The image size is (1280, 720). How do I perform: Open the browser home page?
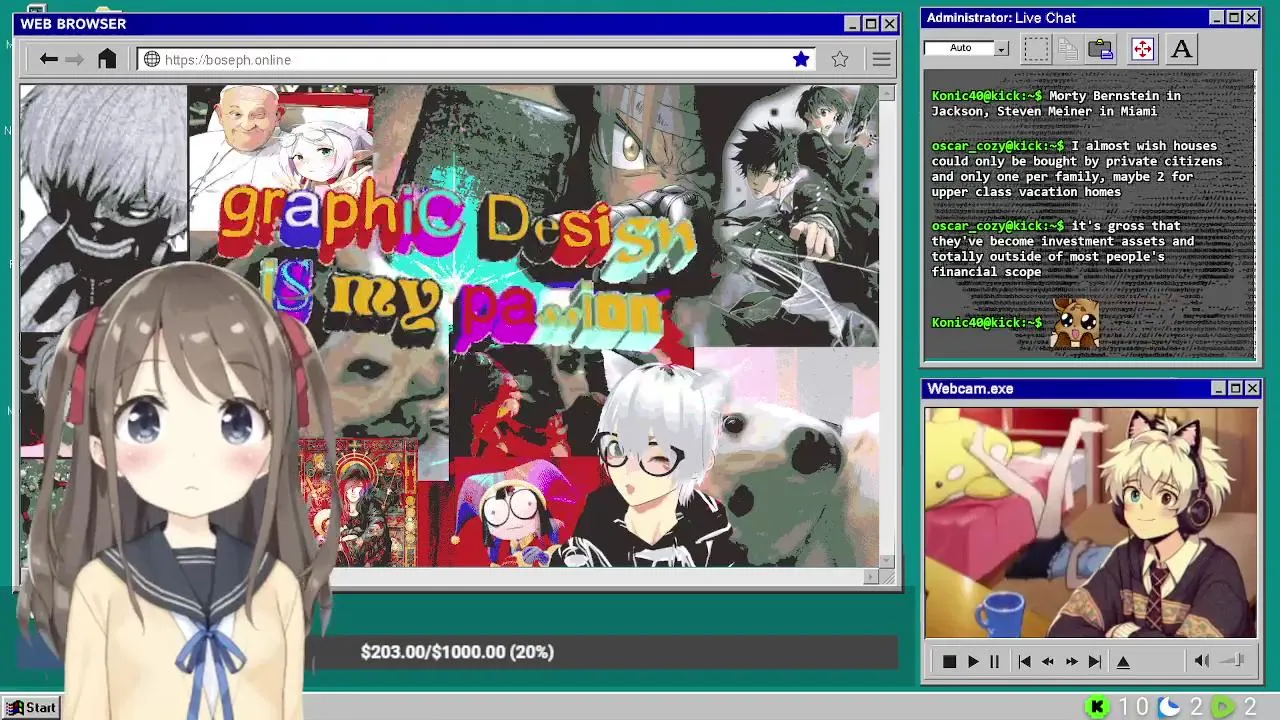[x=107, y=60]
